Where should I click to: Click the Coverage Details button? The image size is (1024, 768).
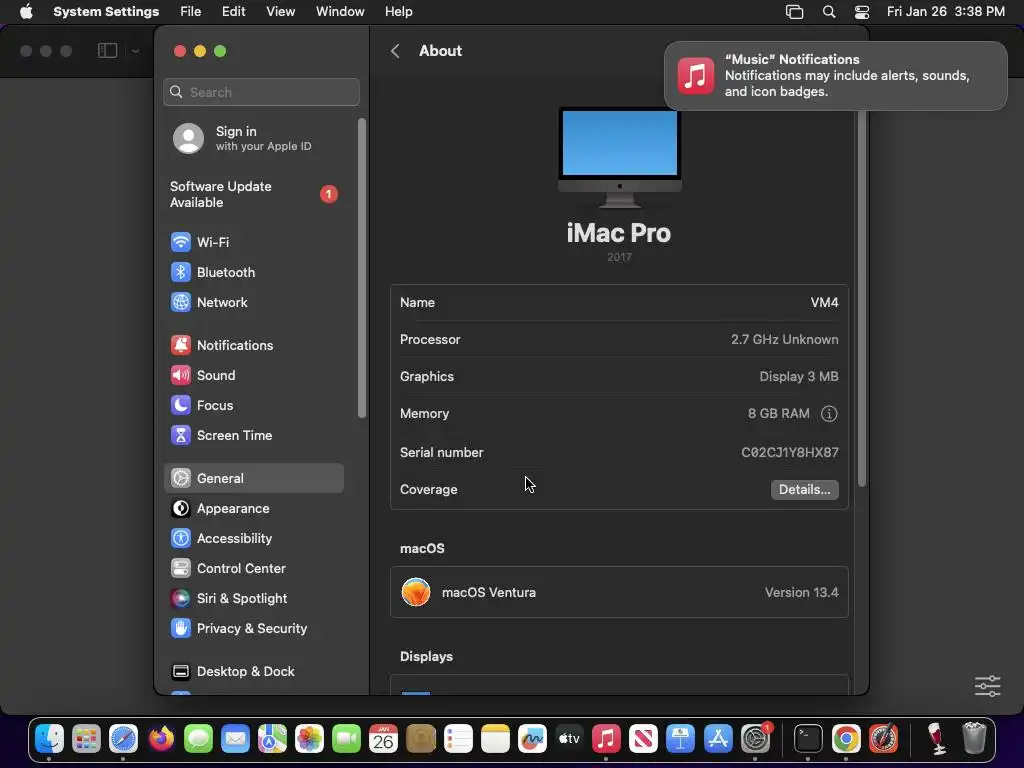tap(805, 490)
